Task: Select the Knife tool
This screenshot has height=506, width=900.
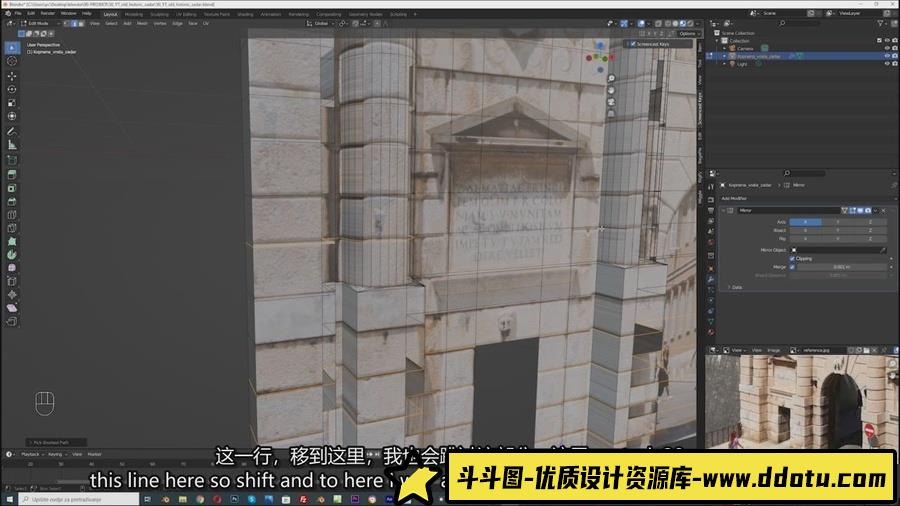Action: pos(11,228)
